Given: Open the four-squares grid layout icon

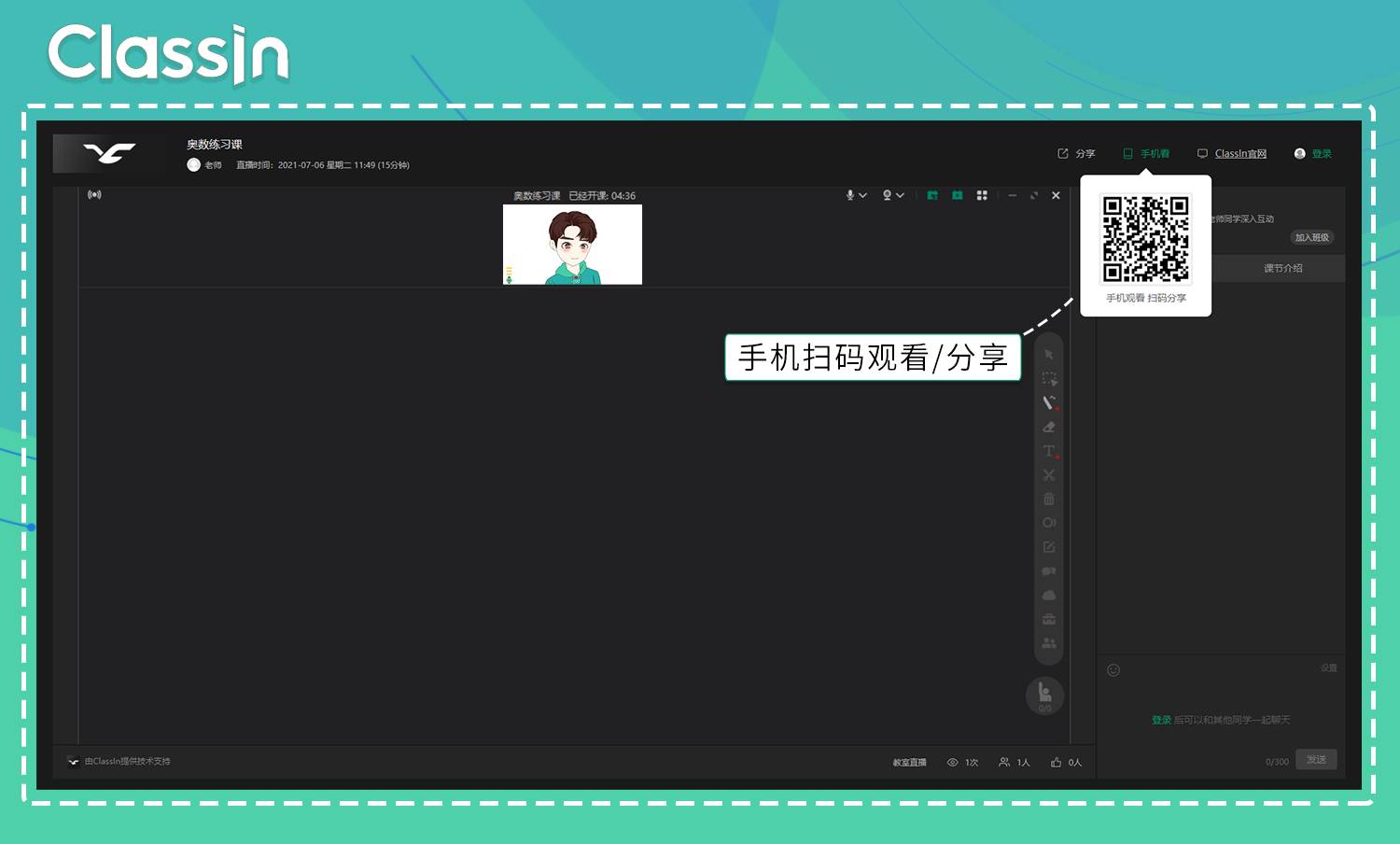Looking at the screenshot, I should (982, 195).
